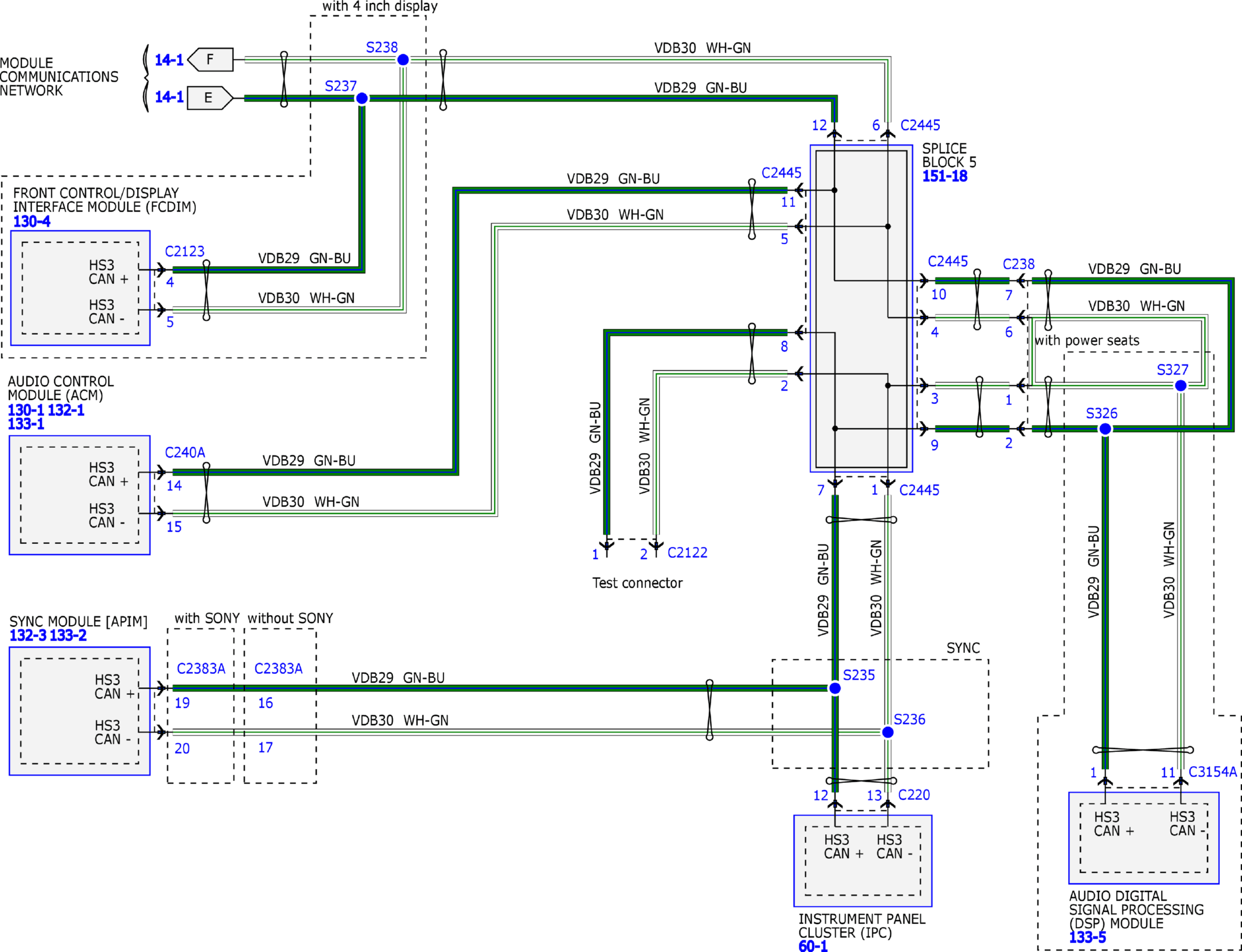This screenshot has width=1242, height=952.
Task: Click the E off-page connector arrow
Action: pos(210,98)
